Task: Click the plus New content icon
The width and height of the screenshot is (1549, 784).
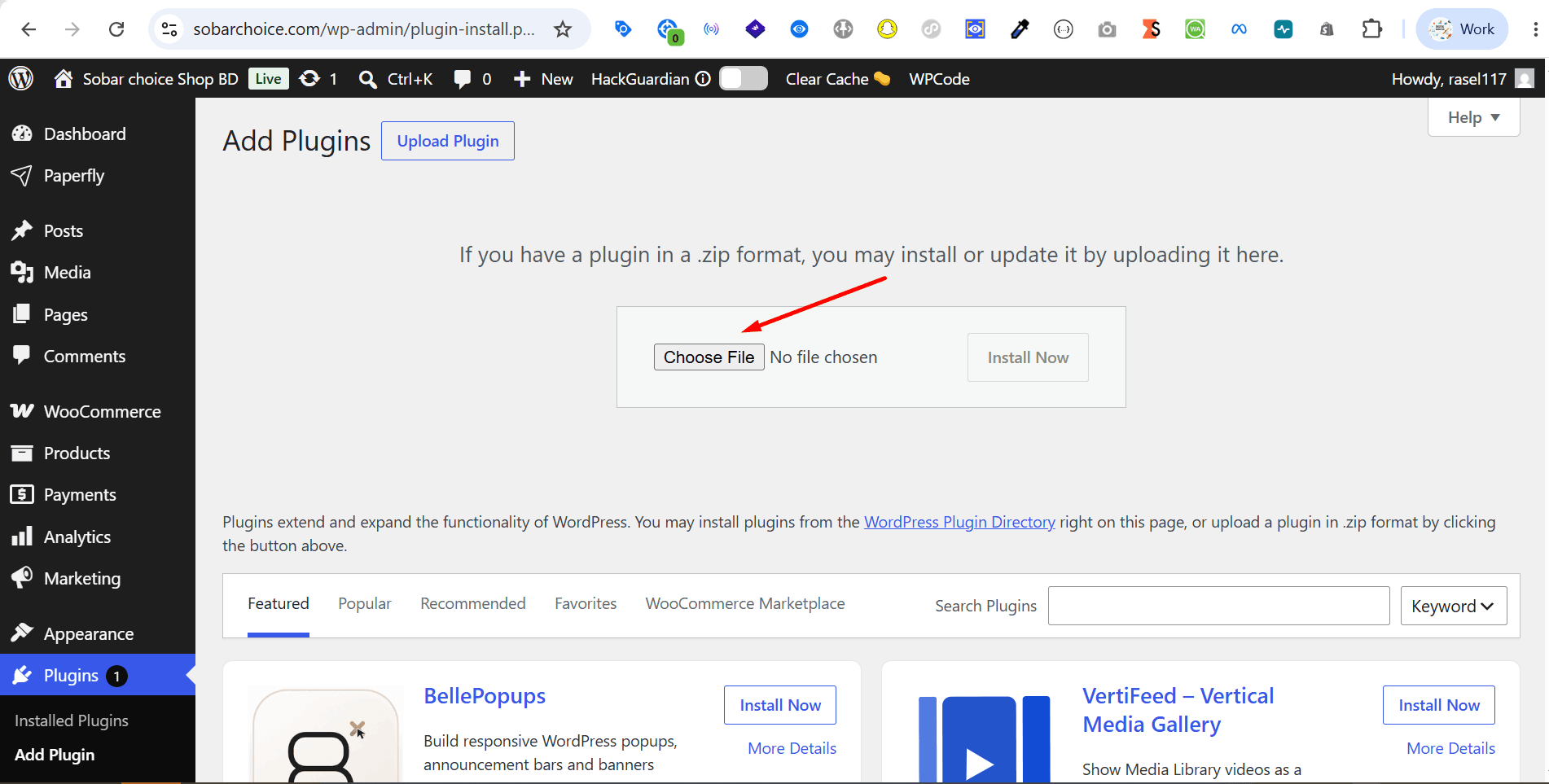Action: click(522, 79)
